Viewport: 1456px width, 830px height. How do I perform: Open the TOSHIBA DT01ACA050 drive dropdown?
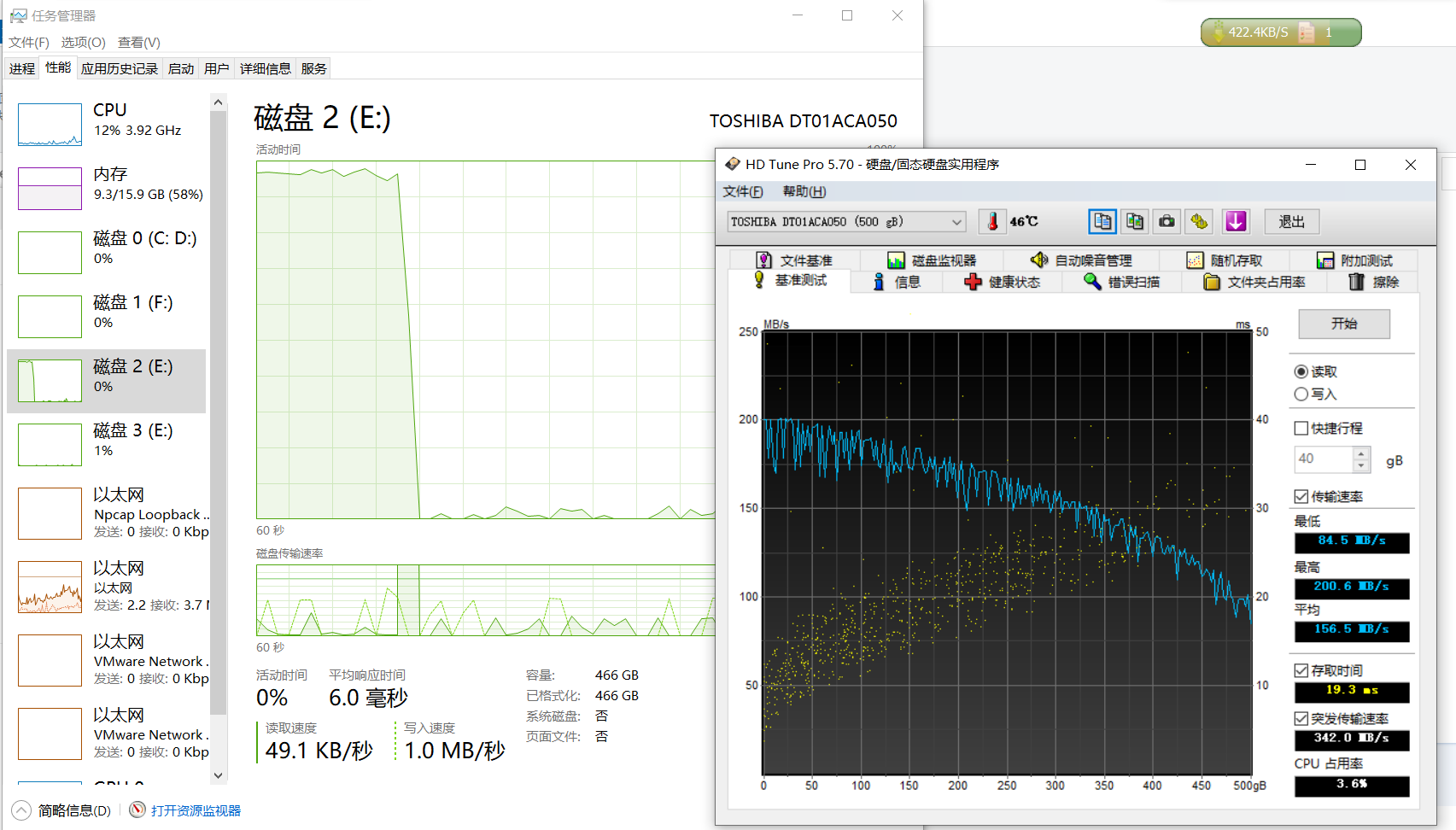click(846, 222)
